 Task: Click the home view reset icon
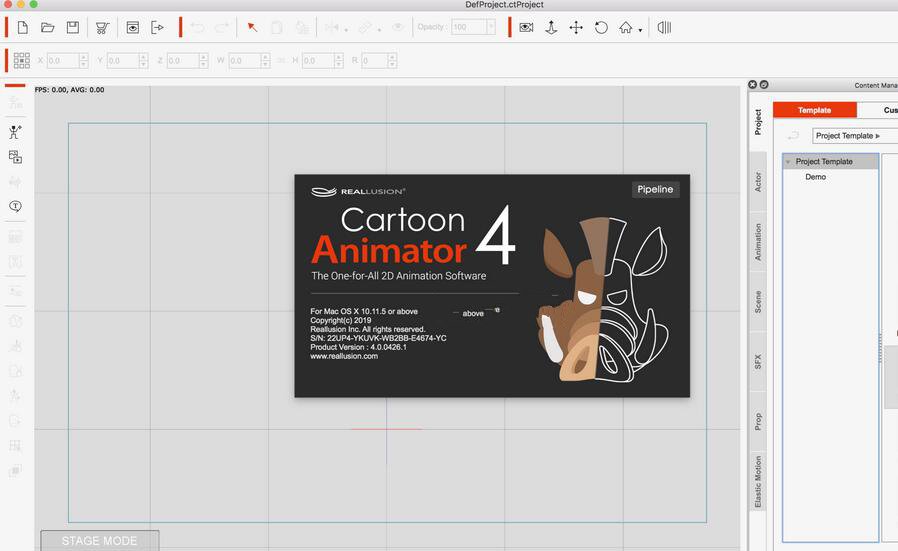tap(625, 27)
